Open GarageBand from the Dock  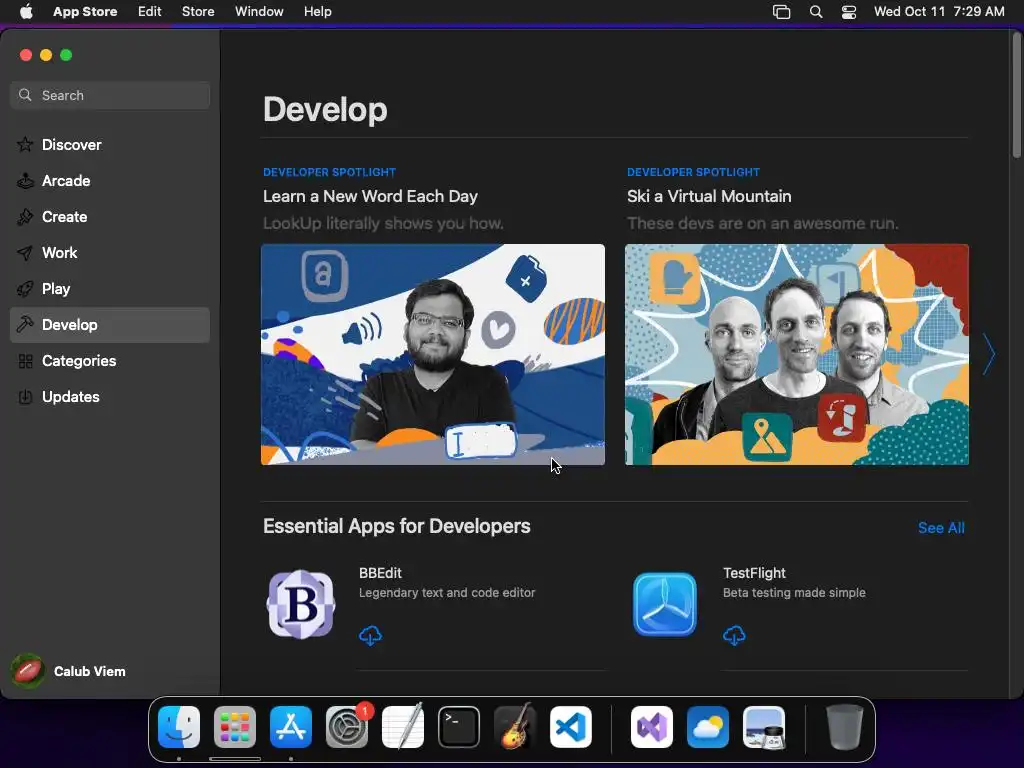[515, 727]
